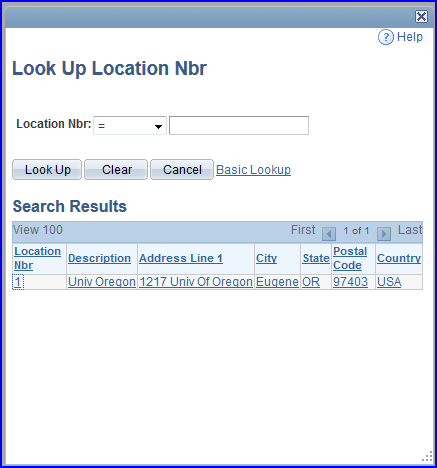This screenshot has height=468, width=437.
Task: Sort by Description column header
Action: (x=99, y=258)
